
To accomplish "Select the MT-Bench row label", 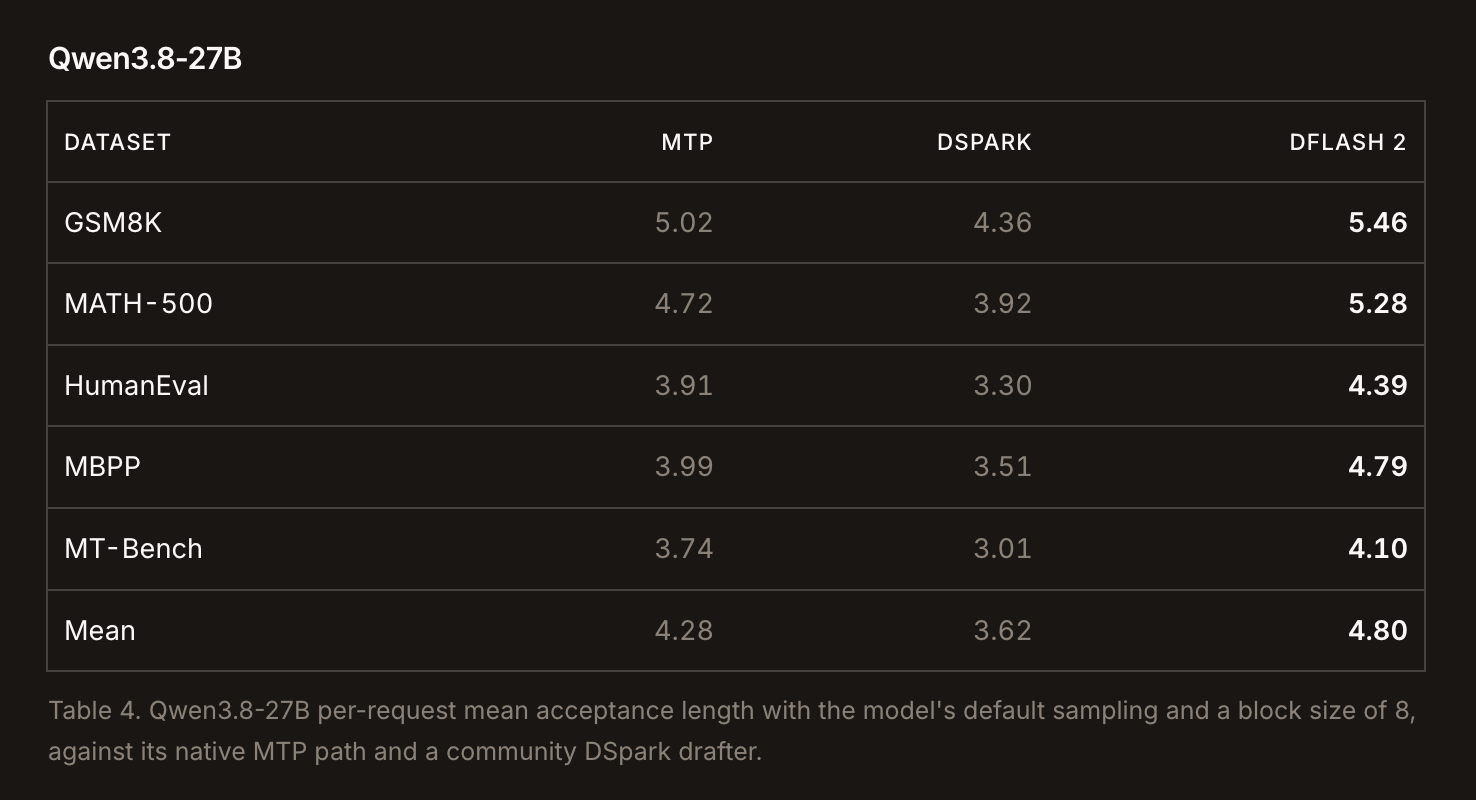I will click(x=133, y=549).
